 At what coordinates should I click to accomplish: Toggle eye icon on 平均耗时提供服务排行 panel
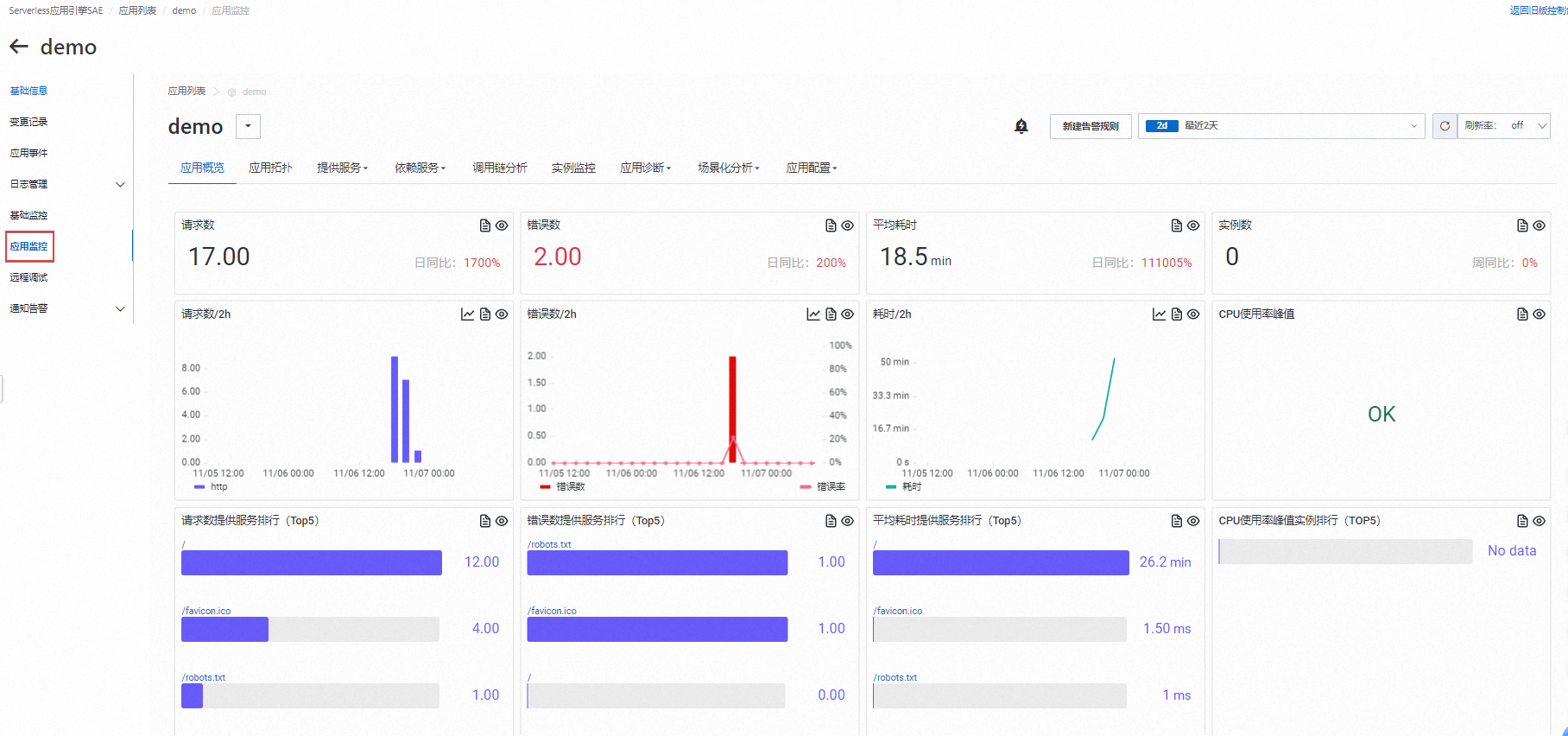click(x=1193, y=521)
